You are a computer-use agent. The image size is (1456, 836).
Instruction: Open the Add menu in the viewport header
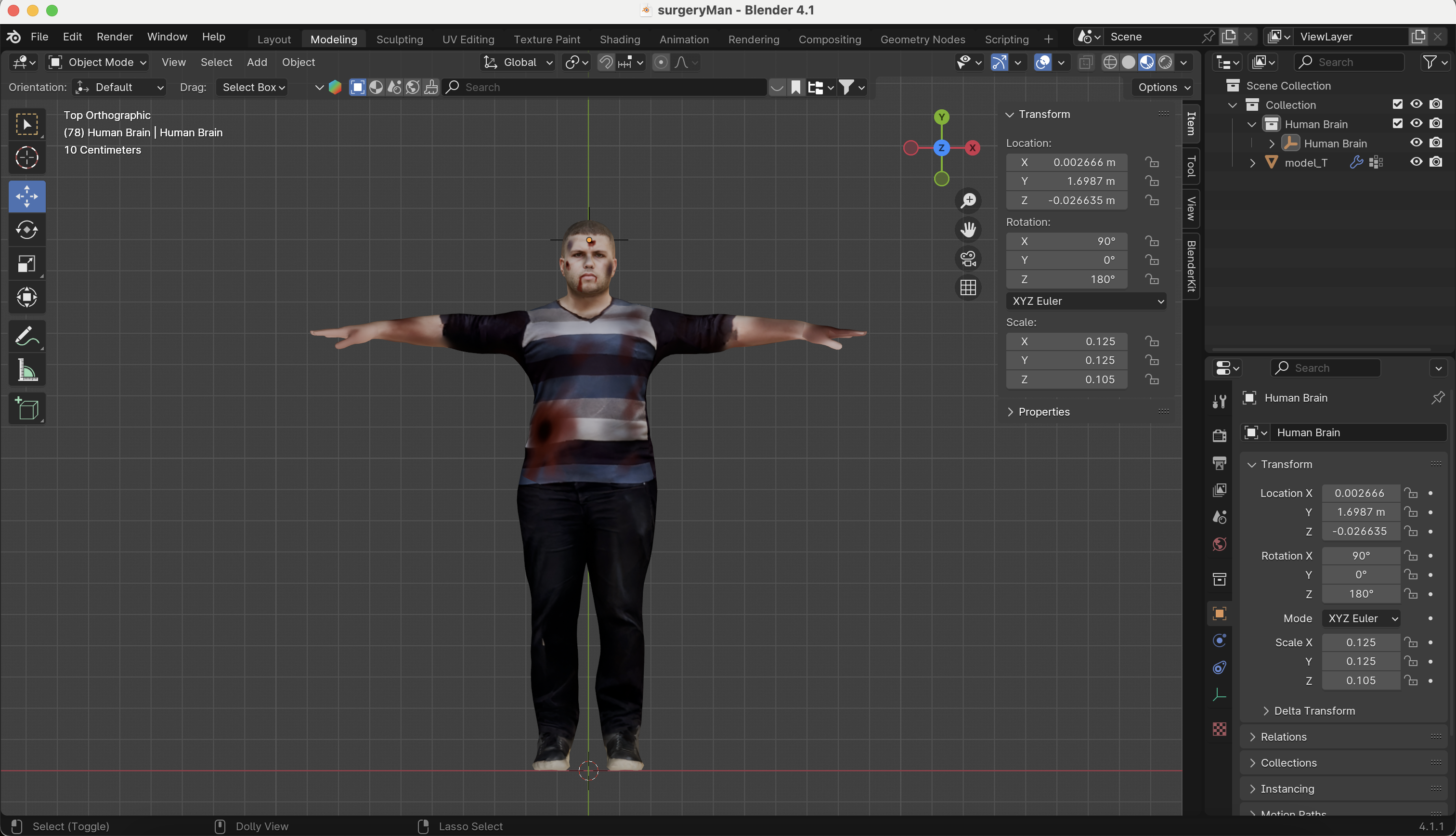click(x=257, y=62)
